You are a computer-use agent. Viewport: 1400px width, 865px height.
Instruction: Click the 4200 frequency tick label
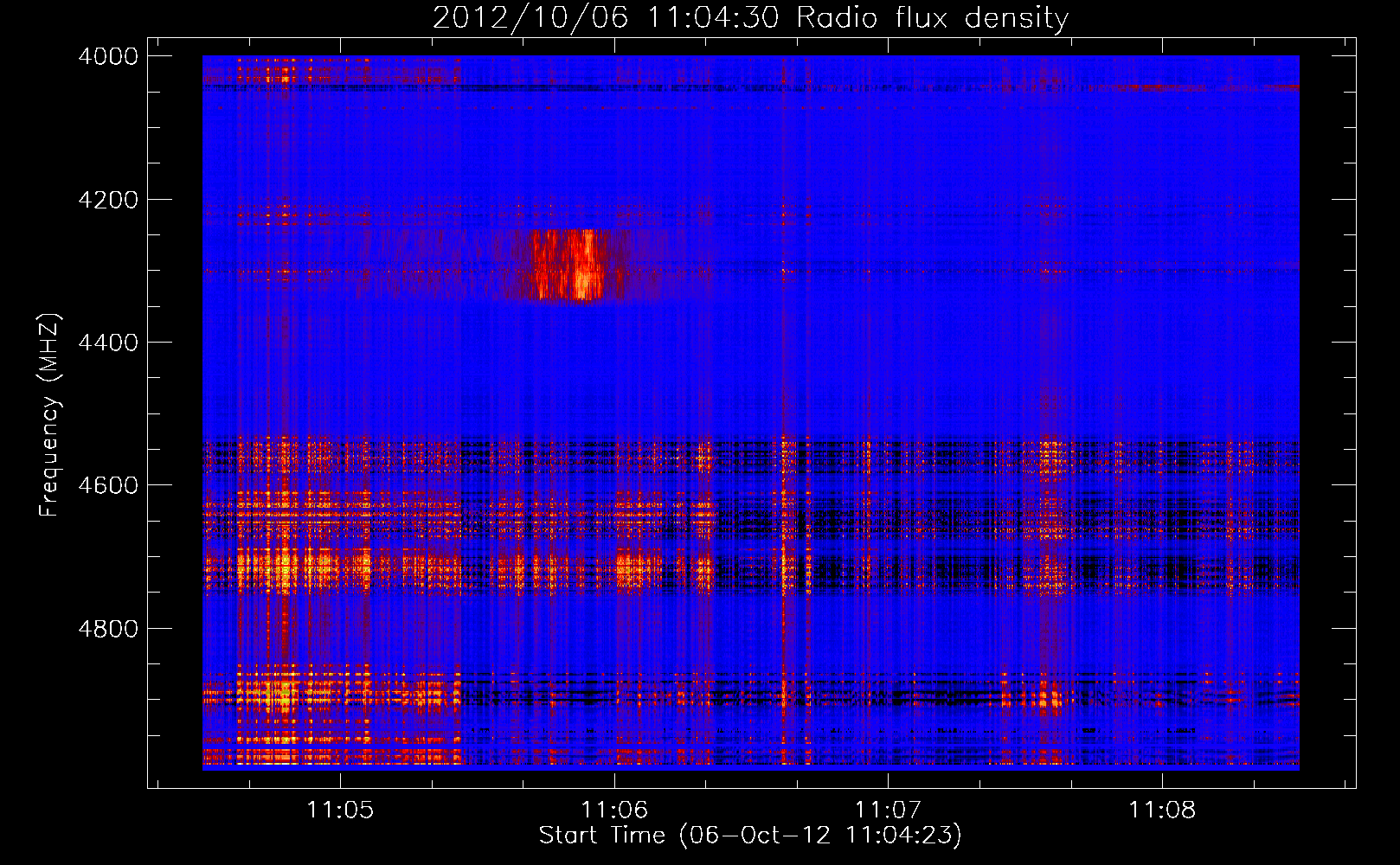[x=108, y=200]
